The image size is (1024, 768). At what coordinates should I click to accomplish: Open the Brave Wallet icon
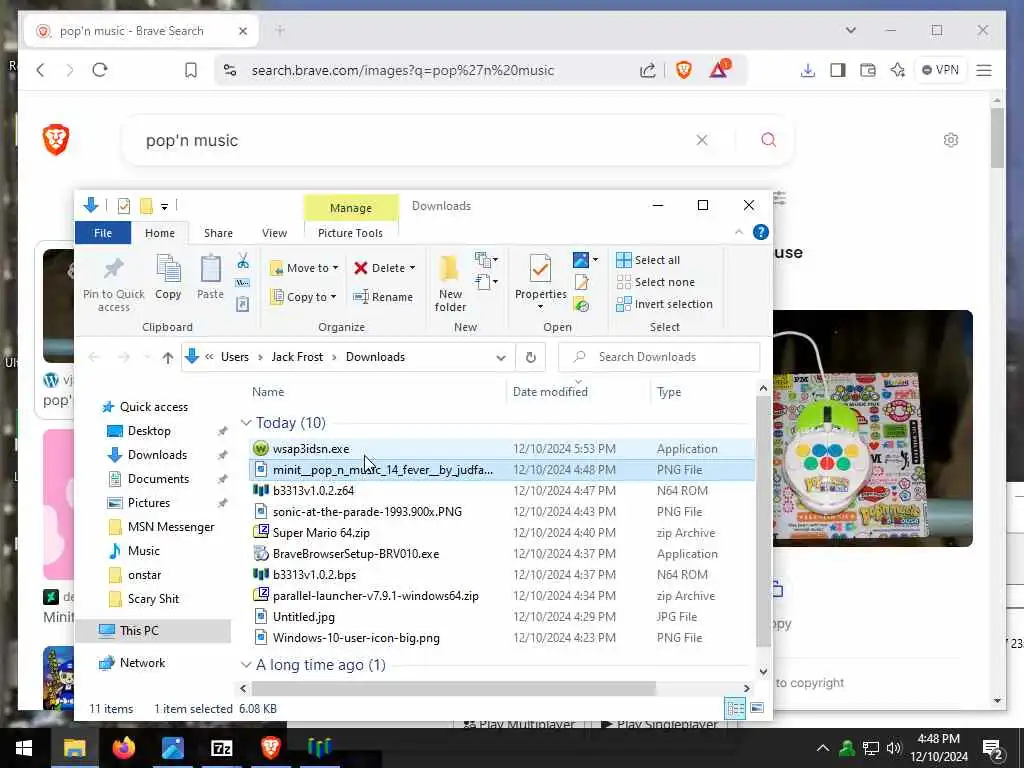pyautogui.click(x=868, y=70)
